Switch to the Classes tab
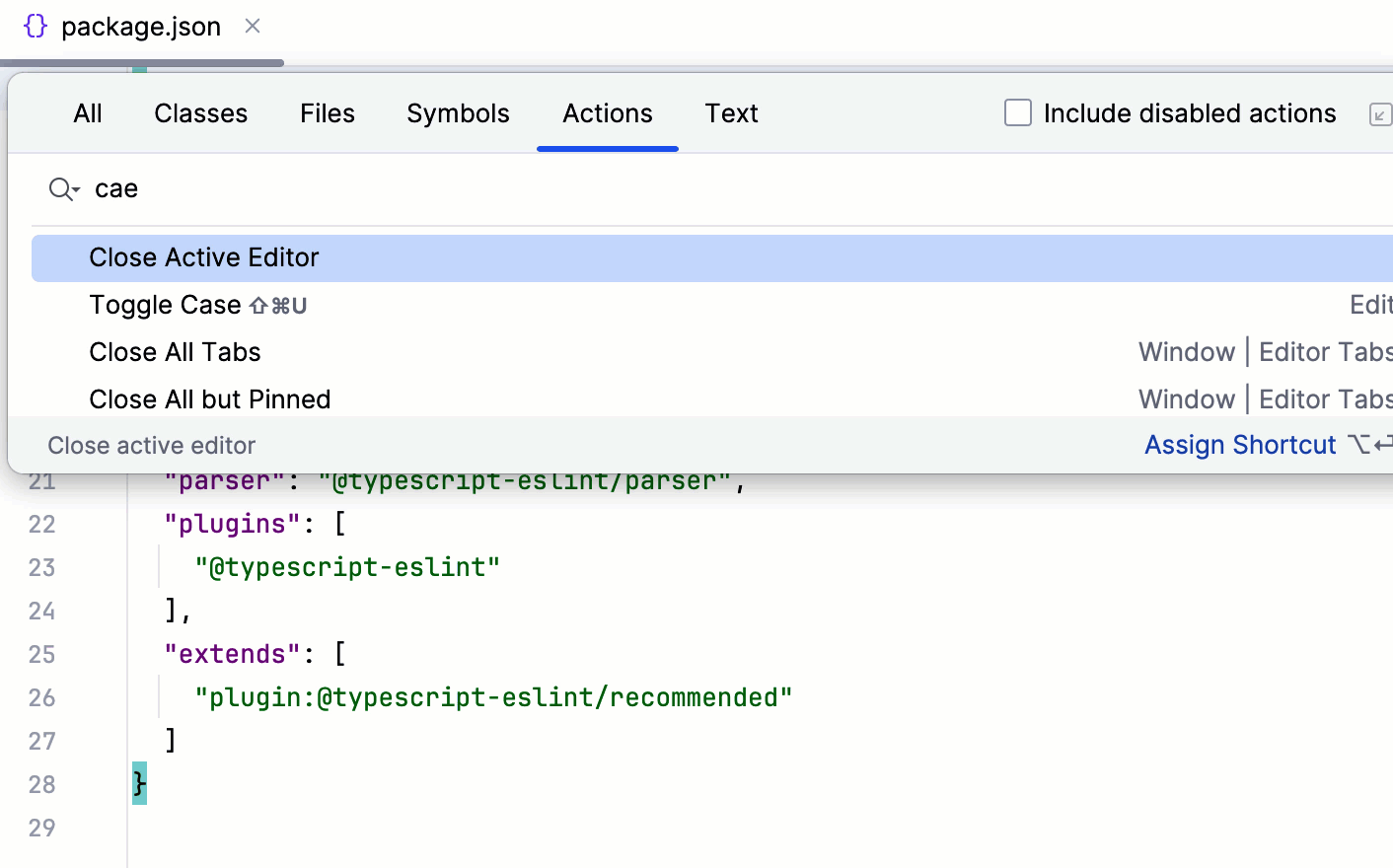This screenshot has width=1393, height=868. [201, 113]
